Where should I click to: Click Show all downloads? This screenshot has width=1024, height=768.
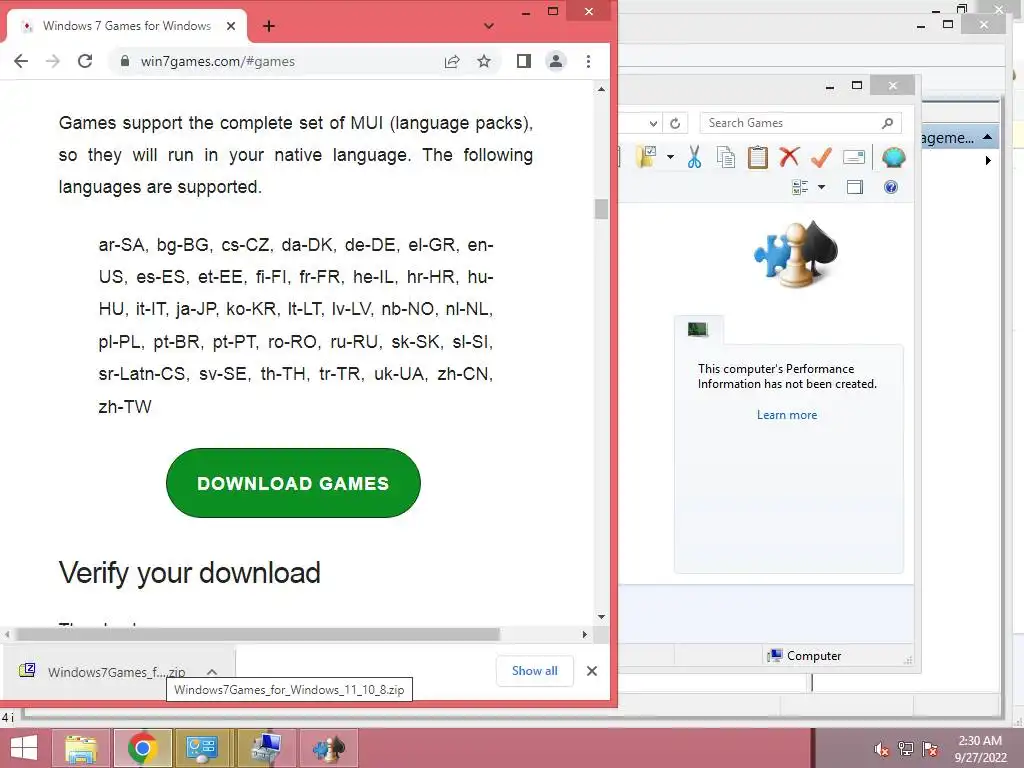pos(535,671)
